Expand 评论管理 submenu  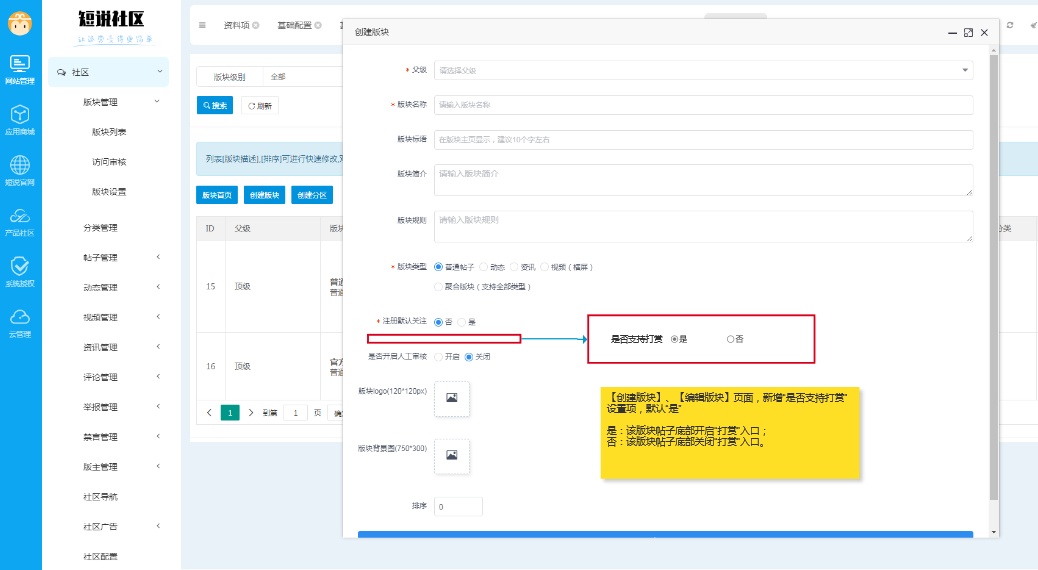point(158,376)
